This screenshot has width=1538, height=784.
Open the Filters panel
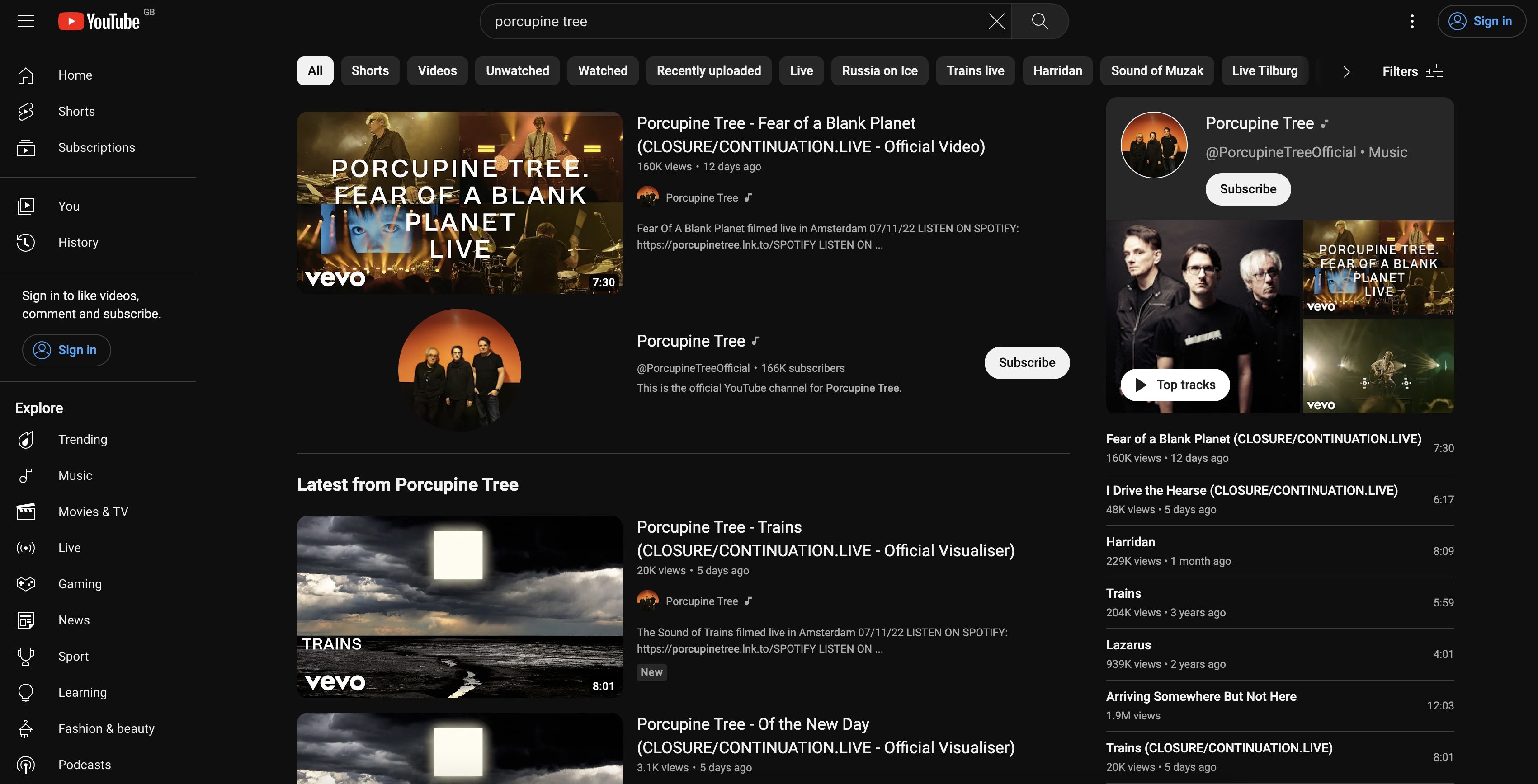pyautogui.click(x=1412, y=71)
